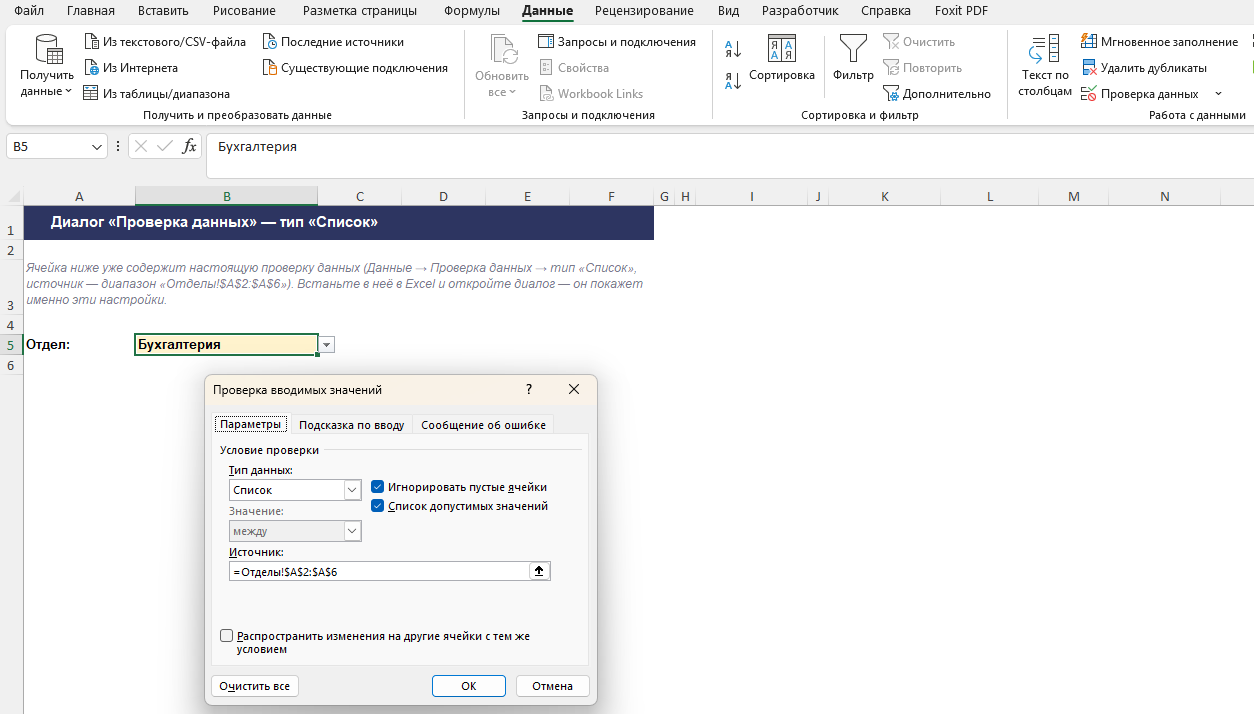Viewport: 1254px width, 714px height.
Task: Open Сообщение об ошибке tab
Action: pos(483,425)
